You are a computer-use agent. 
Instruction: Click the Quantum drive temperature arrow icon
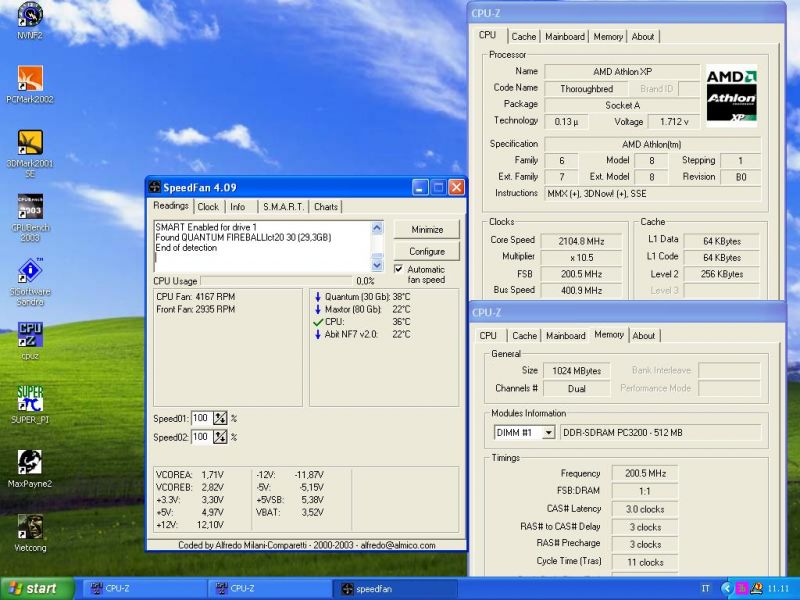[x=318, y=296]
